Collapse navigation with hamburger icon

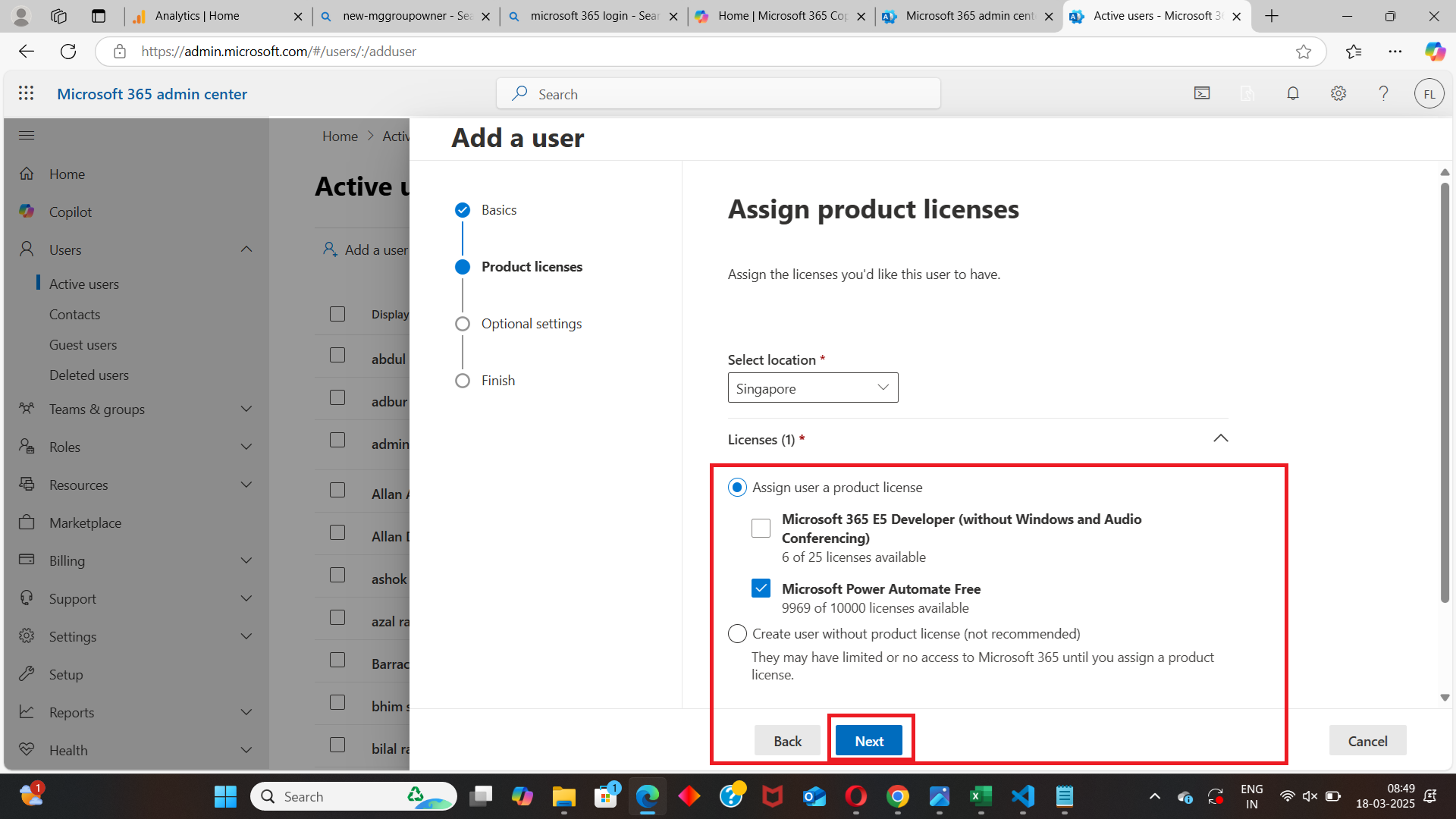[x=27, y=135]
